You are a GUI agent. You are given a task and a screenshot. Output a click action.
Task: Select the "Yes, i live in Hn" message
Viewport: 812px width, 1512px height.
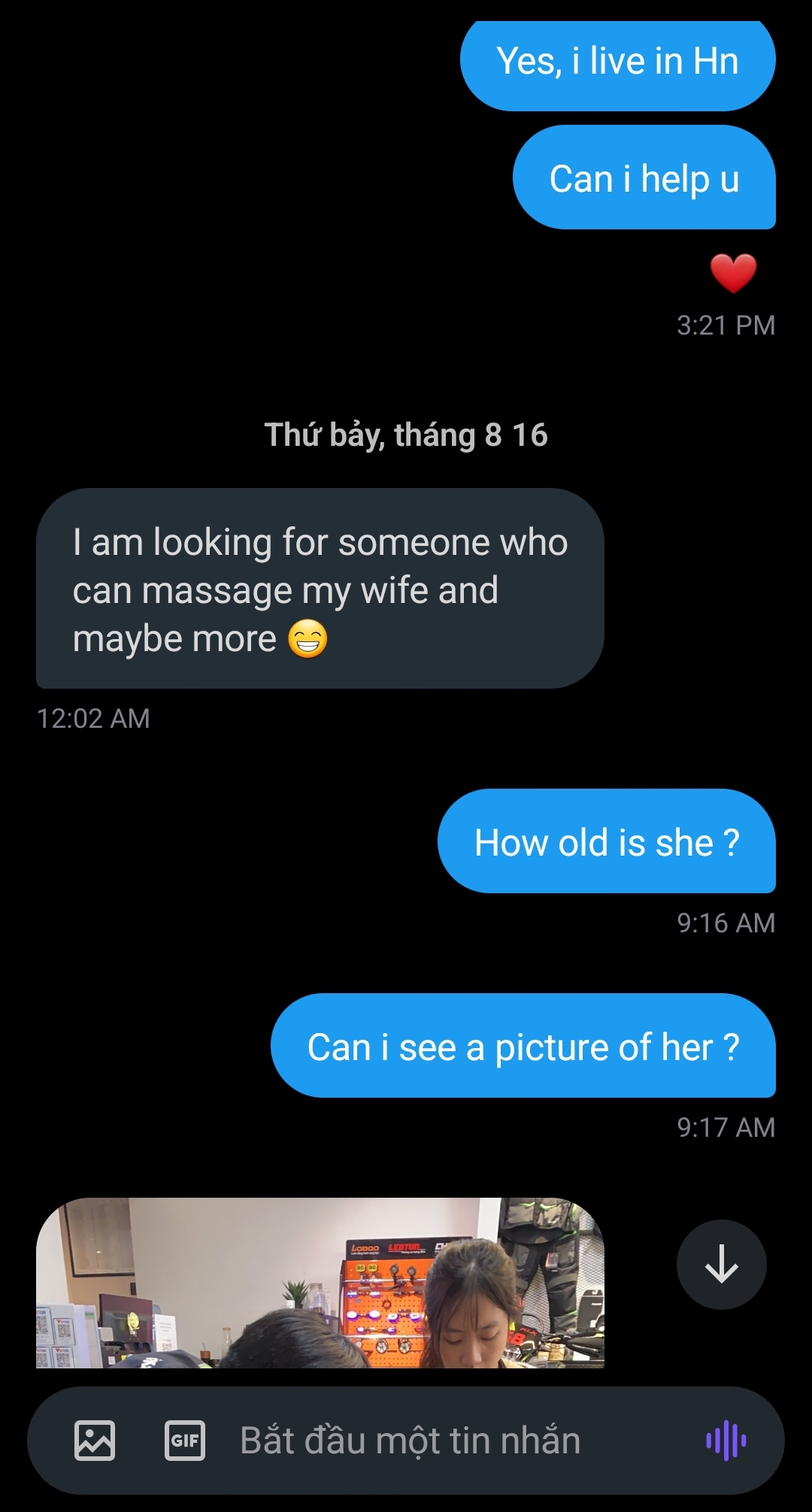click(617, 62)
